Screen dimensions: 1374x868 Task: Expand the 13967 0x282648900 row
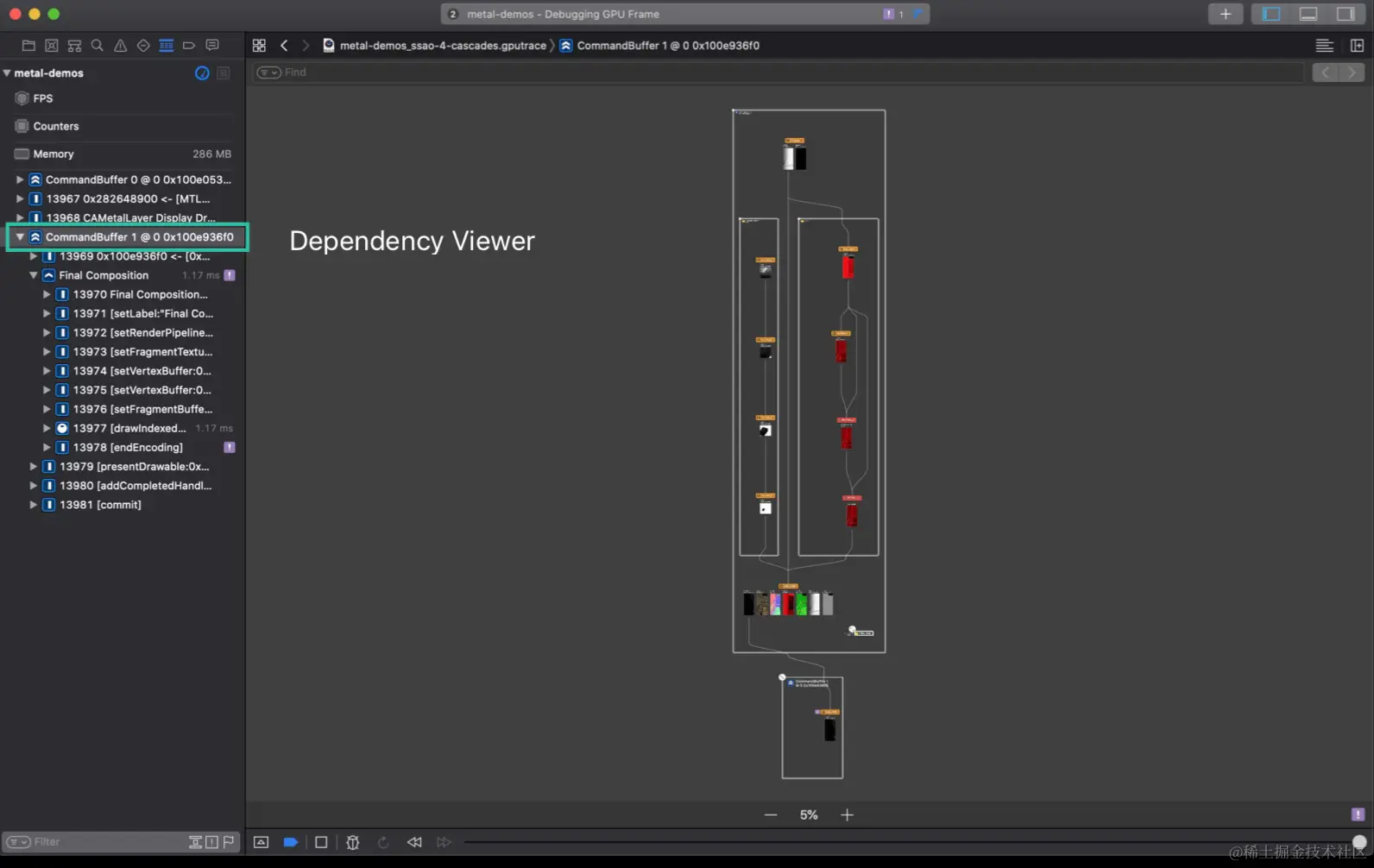coord(20,198)
